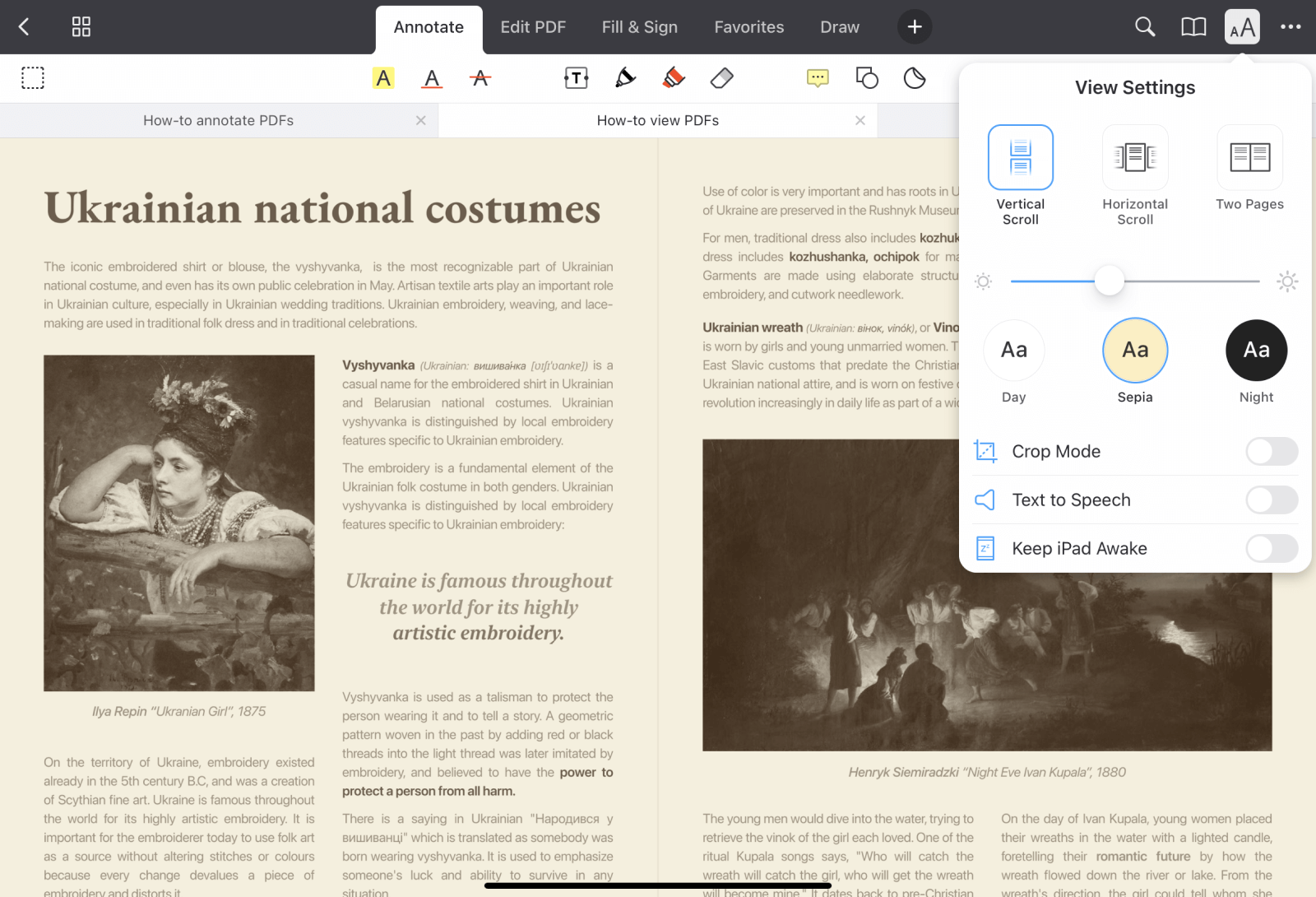The height and width of the screenshot is (897, 1316).
Task: Tap the italic pull quote about embroidery
Action: (x=479, y=607)
